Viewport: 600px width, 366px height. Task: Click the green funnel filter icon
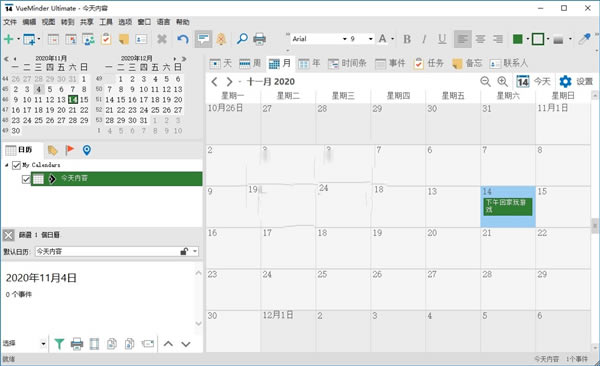pos(59,344)
